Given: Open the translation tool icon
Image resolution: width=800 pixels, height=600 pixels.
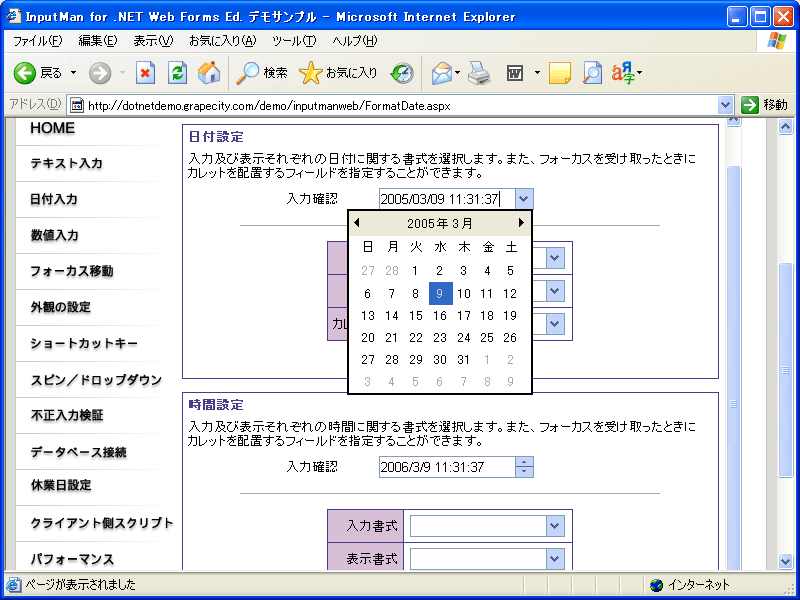Looking at the screenshot, I should tap(624, 73).
